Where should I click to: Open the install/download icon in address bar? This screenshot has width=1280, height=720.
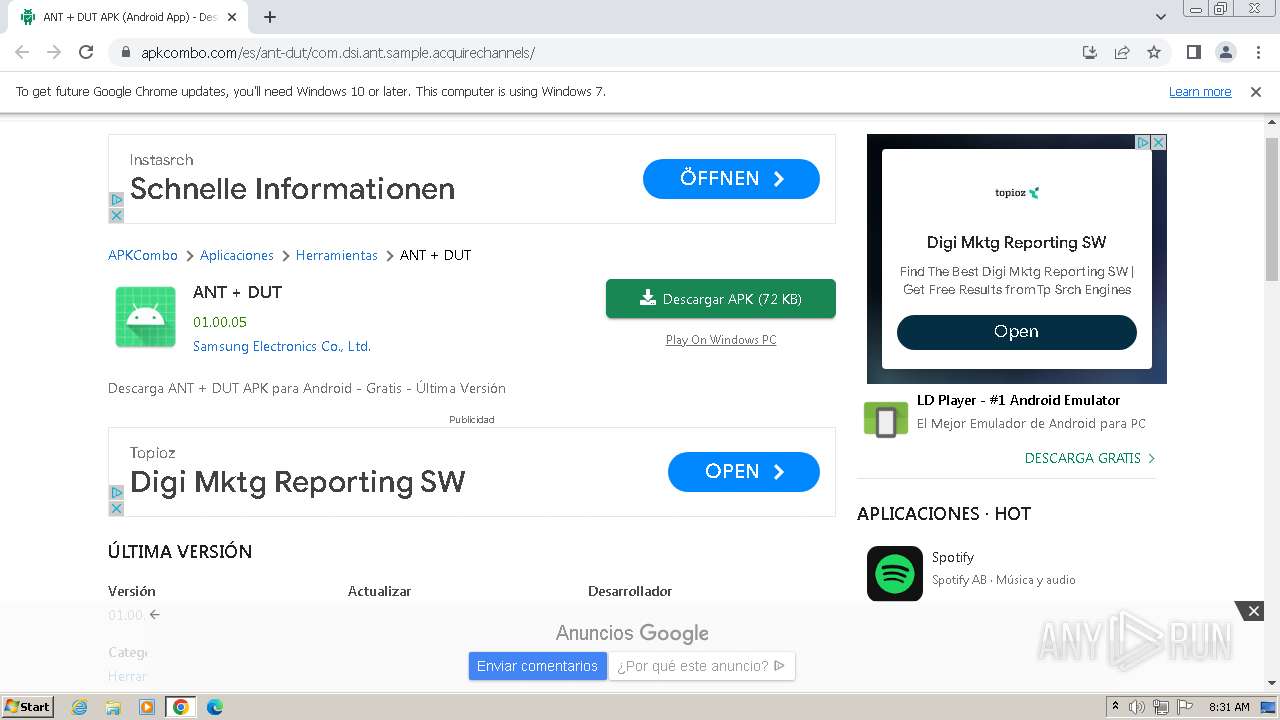(1090, 52)
